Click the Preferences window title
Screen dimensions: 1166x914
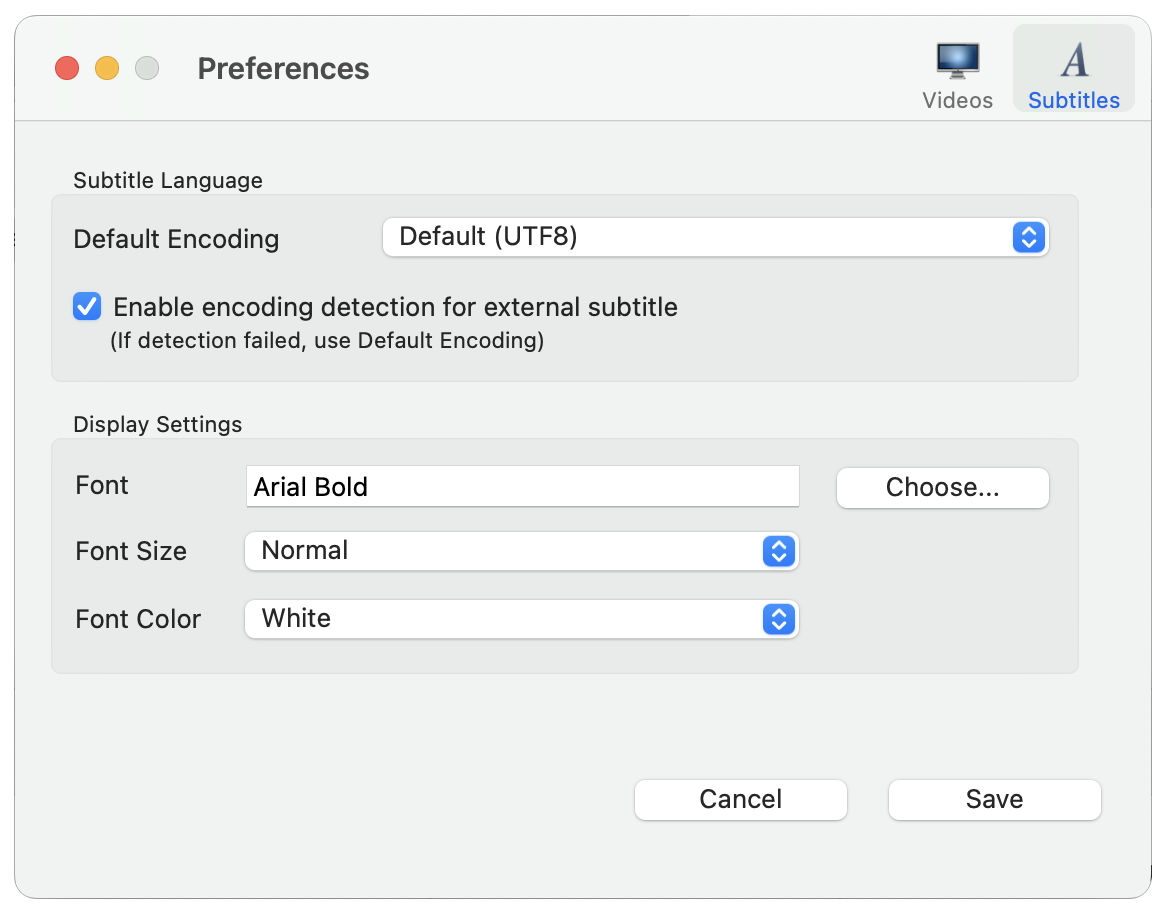pyautogui.click(x=283, y=69)
